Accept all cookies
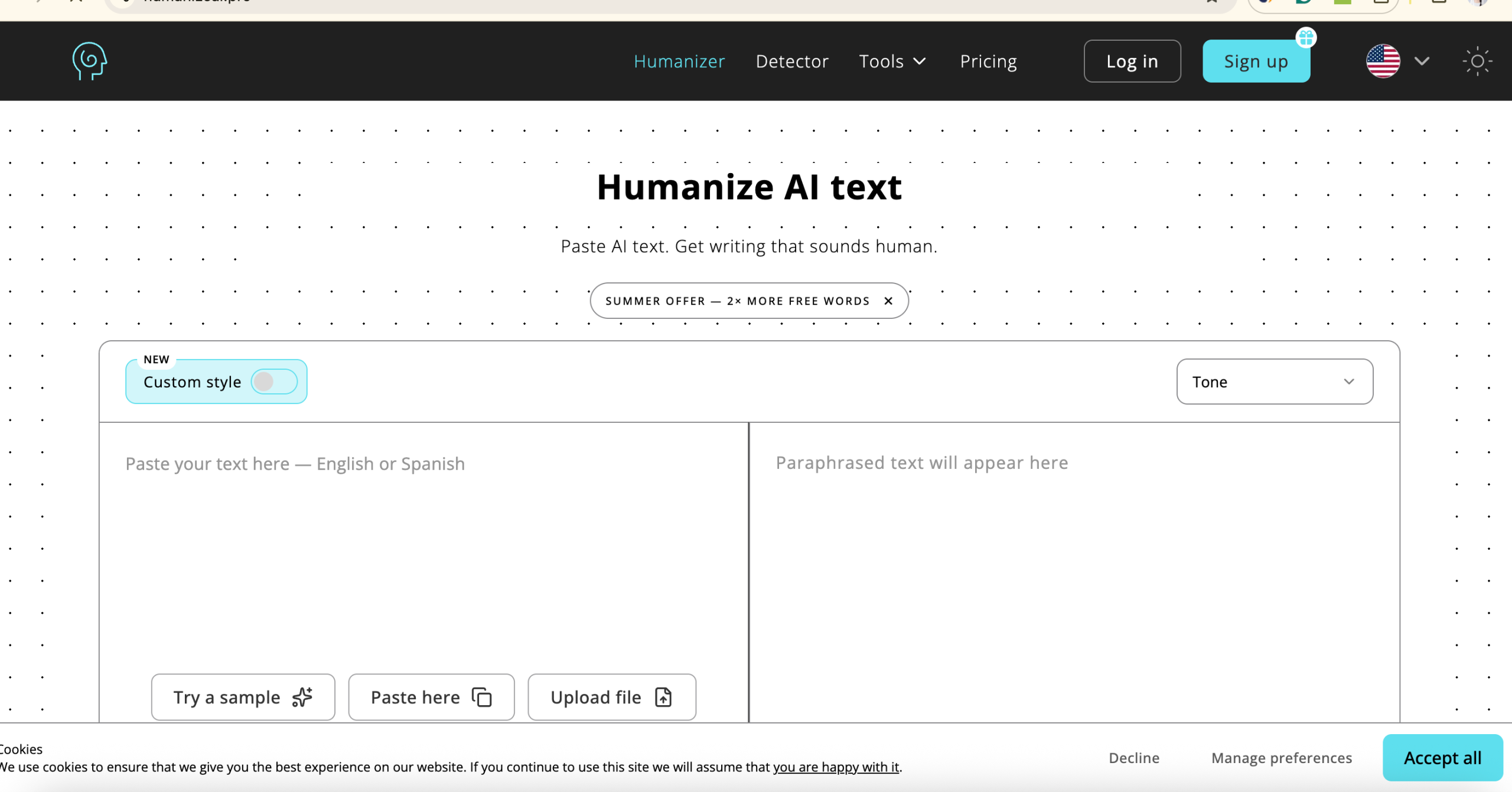Screen dimensions: 1512x792 [1442, 758]
